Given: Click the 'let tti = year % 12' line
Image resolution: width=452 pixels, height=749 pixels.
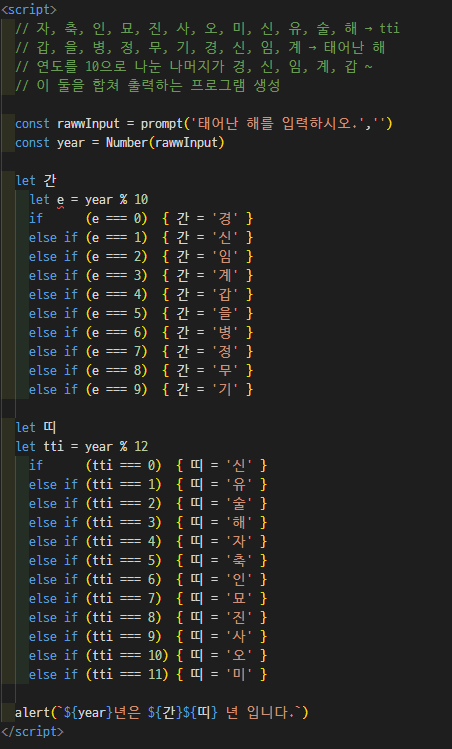Looking at the screenshot, I should (x=82, y=447).
